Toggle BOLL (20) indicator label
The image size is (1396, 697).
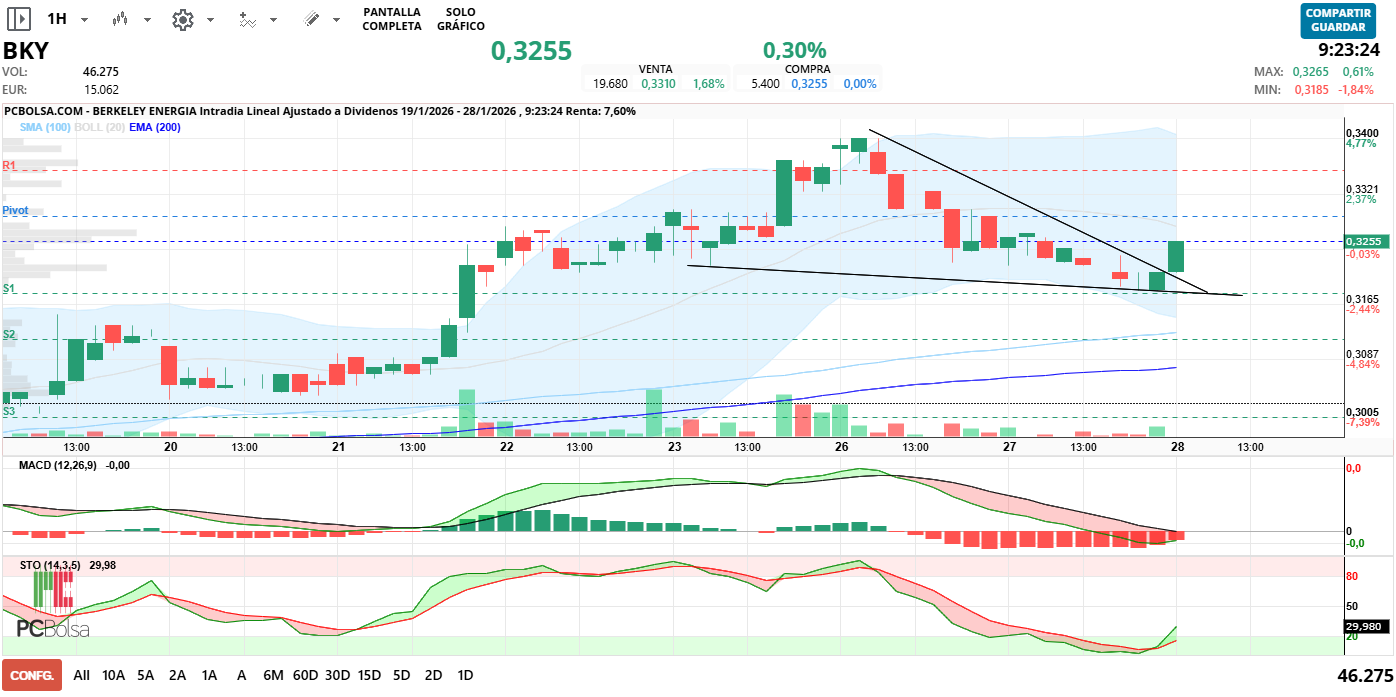tap(99, 127)
